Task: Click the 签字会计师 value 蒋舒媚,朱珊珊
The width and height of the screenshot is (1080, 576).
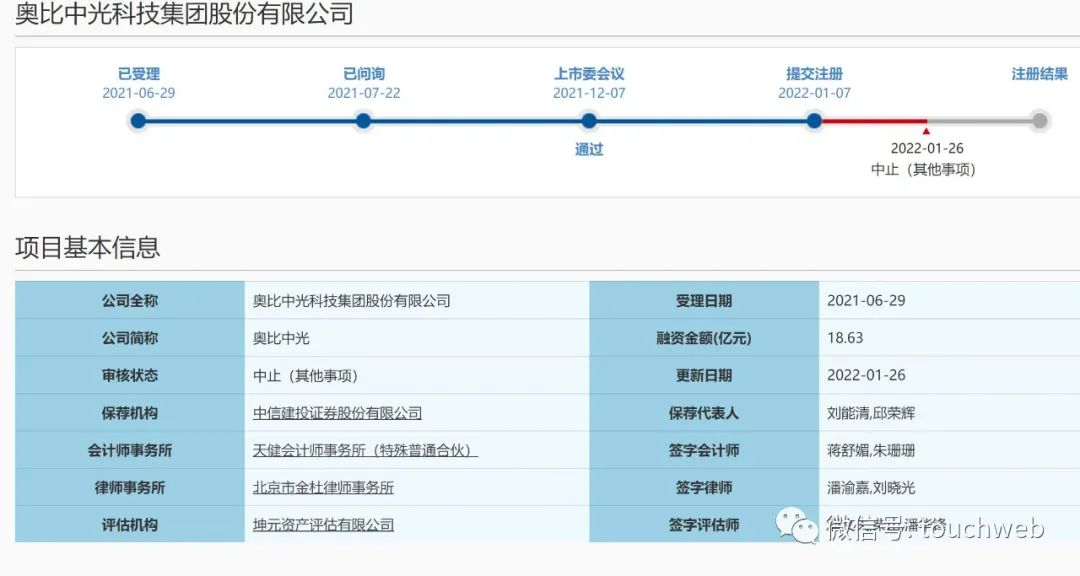Action: (871, 450)
